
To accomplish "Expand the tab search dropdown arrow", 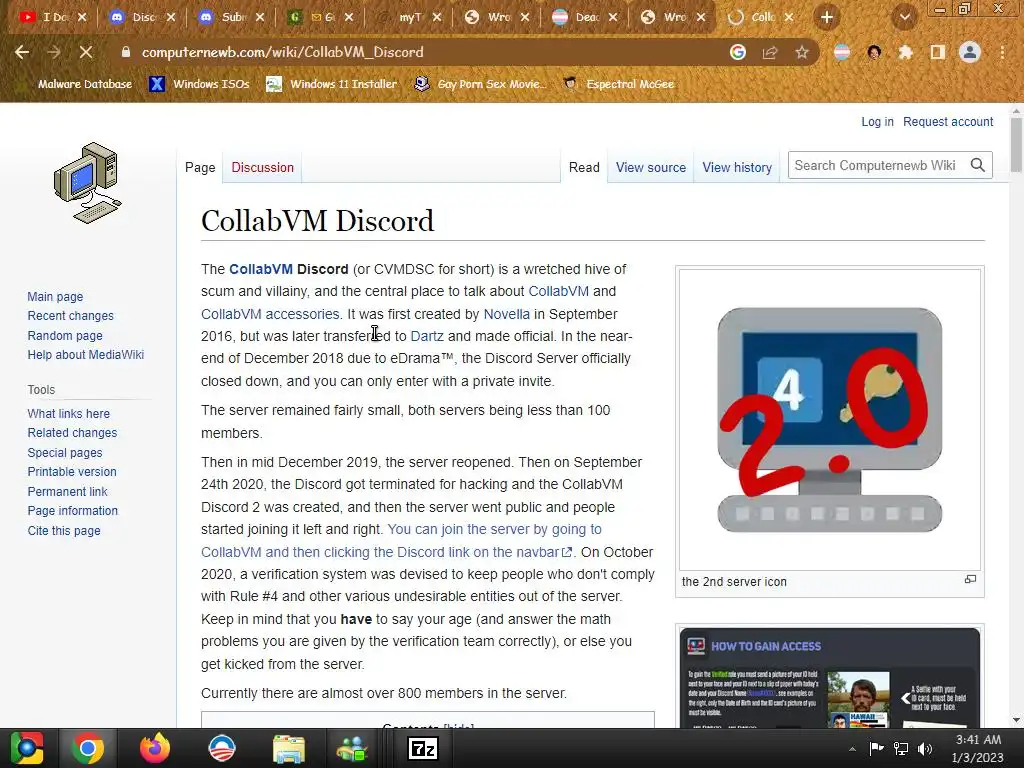I will click(x=905, y=18).
